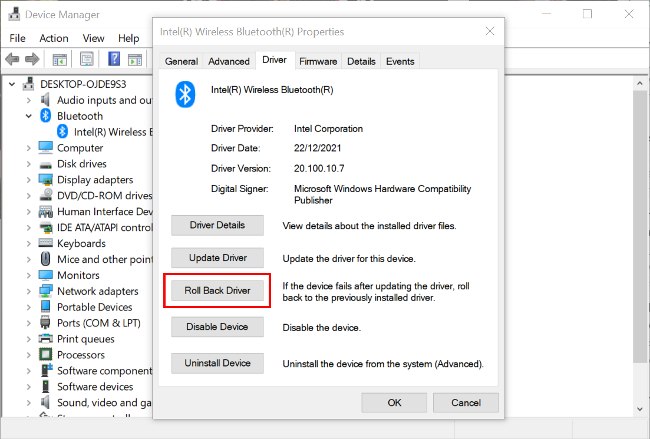Open the Help menu
This screenshot has width=650, height=439.
click(x=129, y=38)
